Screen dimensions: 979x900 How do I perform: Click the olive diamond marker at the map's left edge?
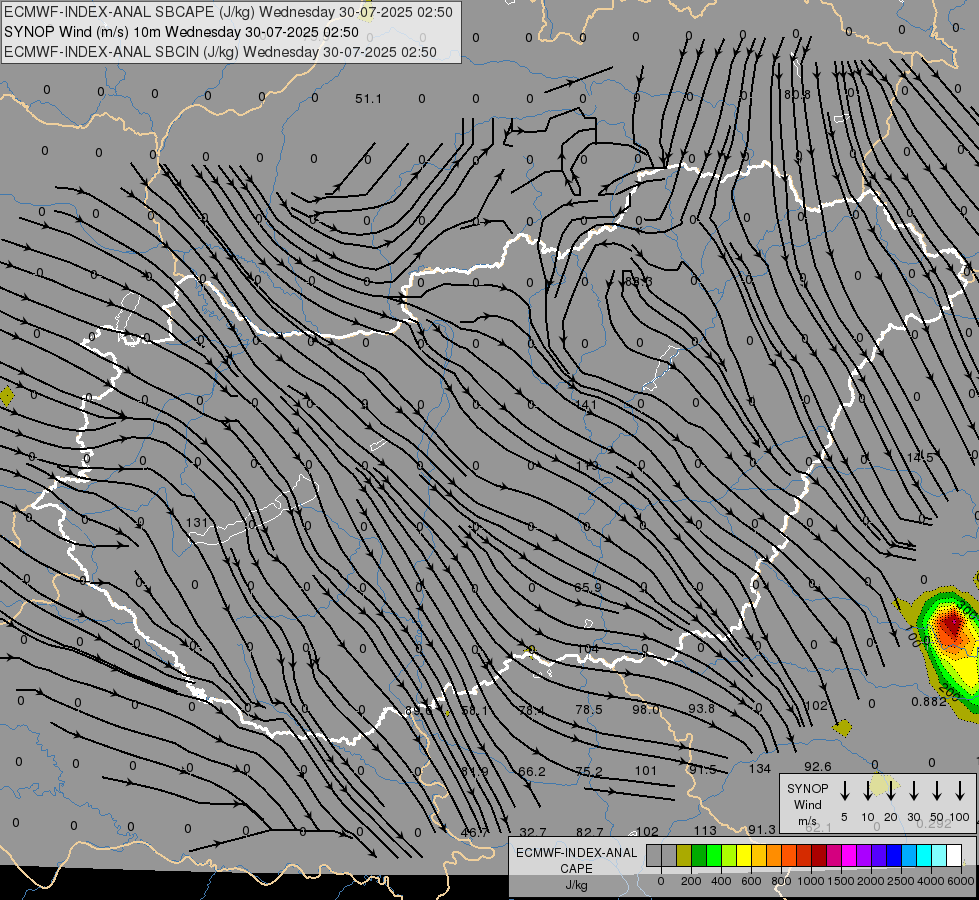[6, 396]
